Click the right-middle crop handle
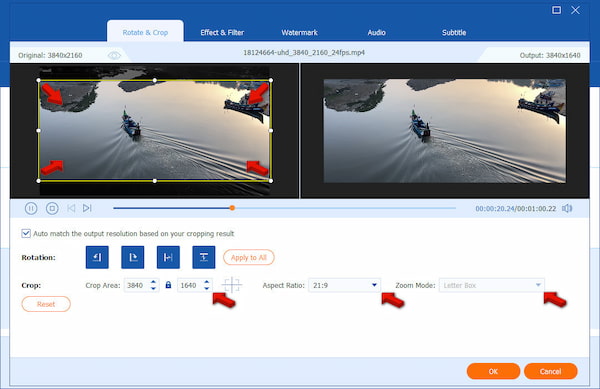Image resolution: width=600 pixels, height=389 pixels. [271, 130]
